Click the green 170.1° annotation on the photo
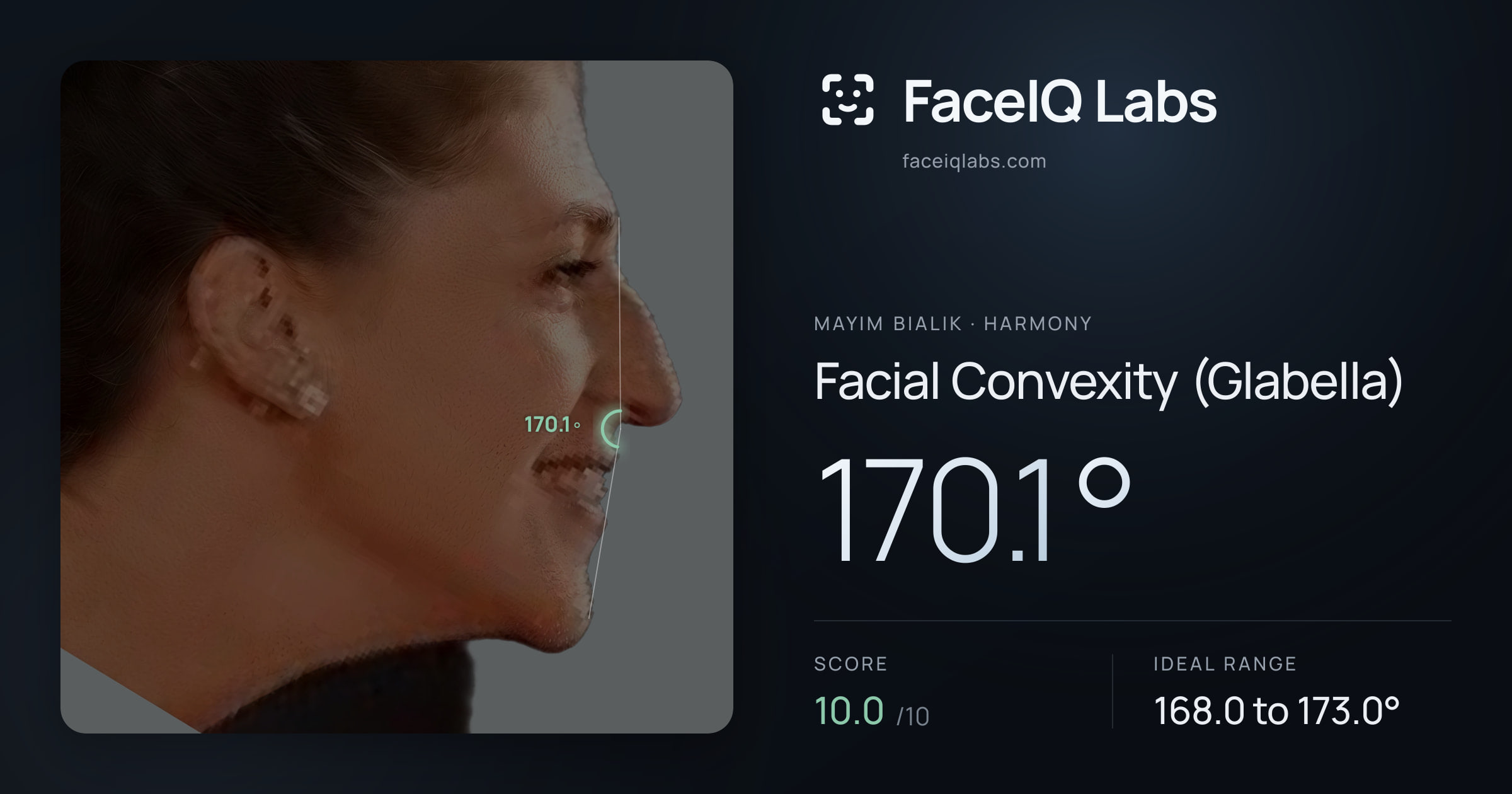Viewport: 1512px width, 794px height. coord(553,425)
